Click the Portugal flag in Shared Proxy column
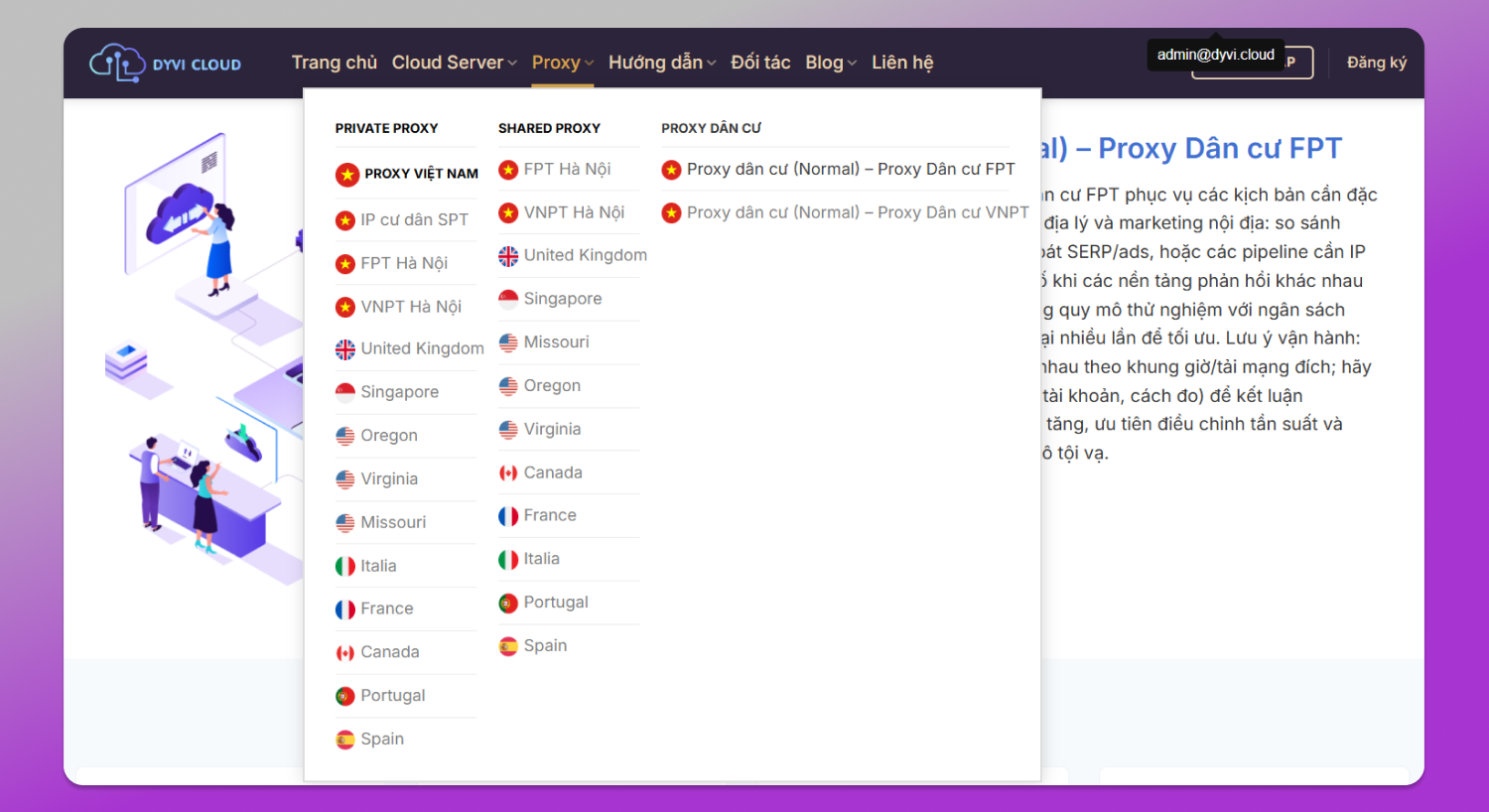Image resolution: width=1489 pixels, height=812 pixels. point(508,604)
